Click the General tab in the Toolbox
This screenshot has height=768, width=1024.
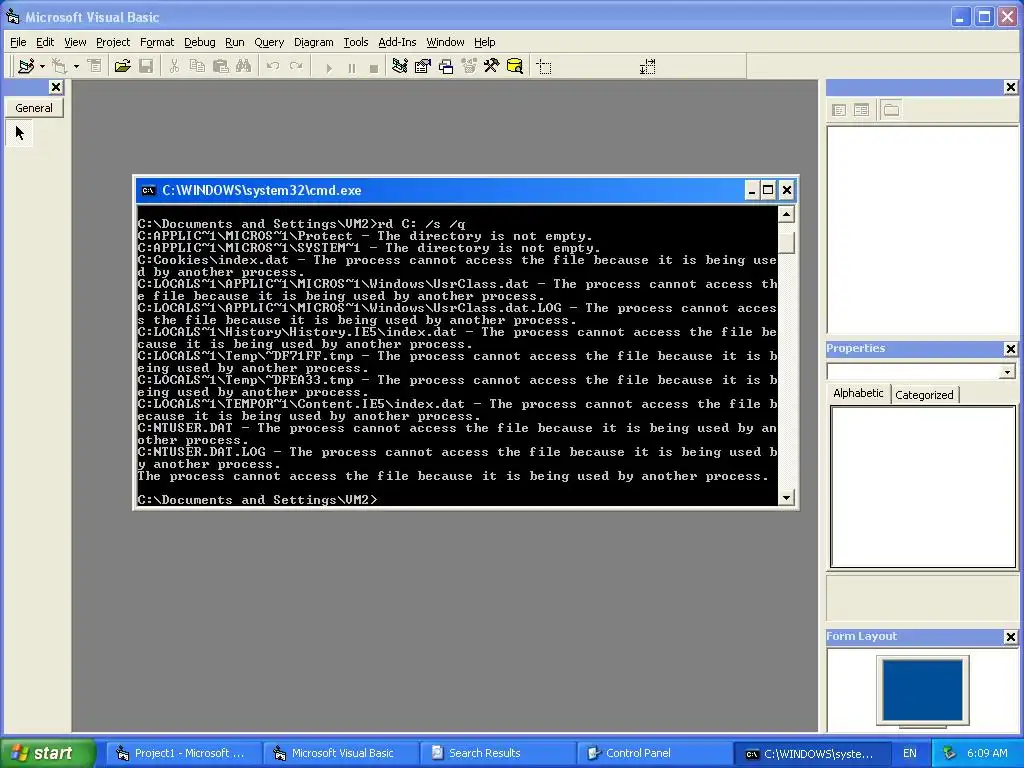(34, 108)
